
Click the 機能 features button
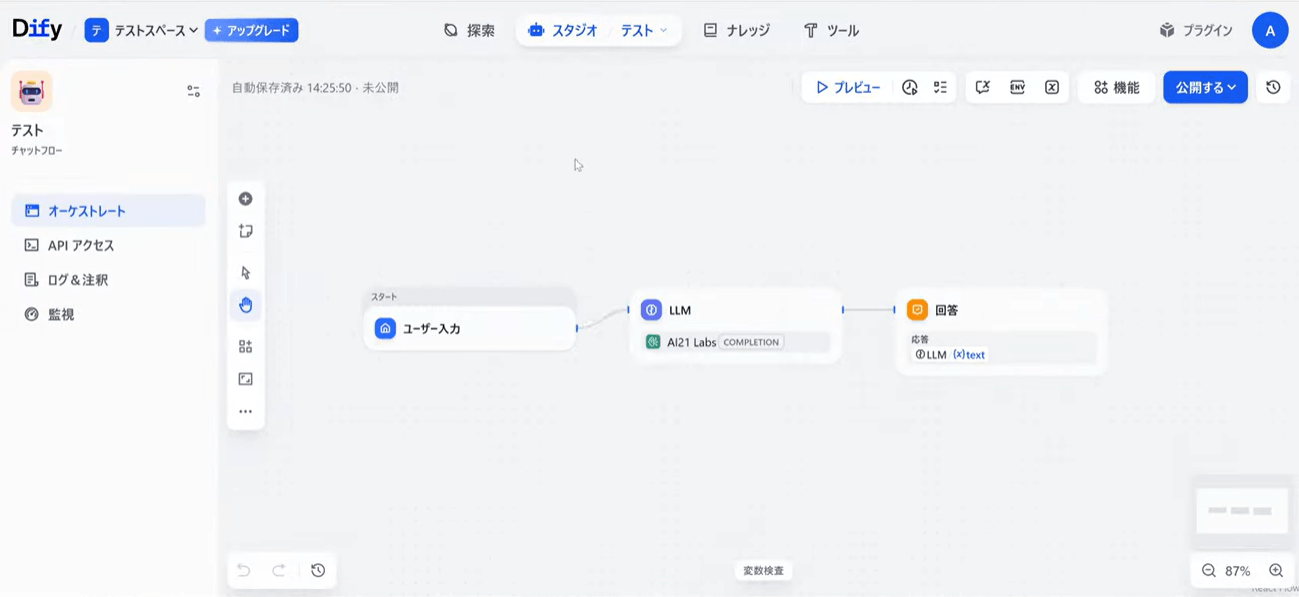tap(1116, 88)
